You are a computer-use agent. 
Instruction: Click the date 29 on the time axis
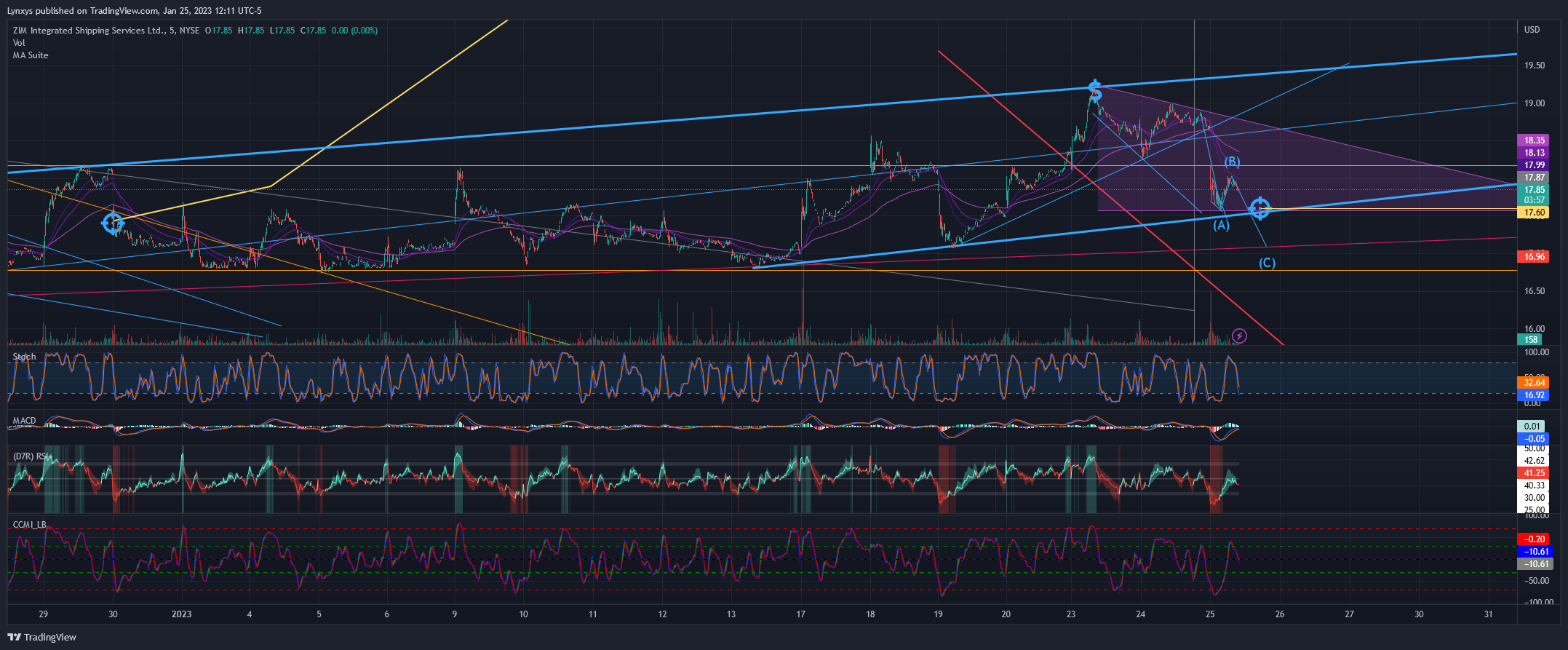coord(44,614)
